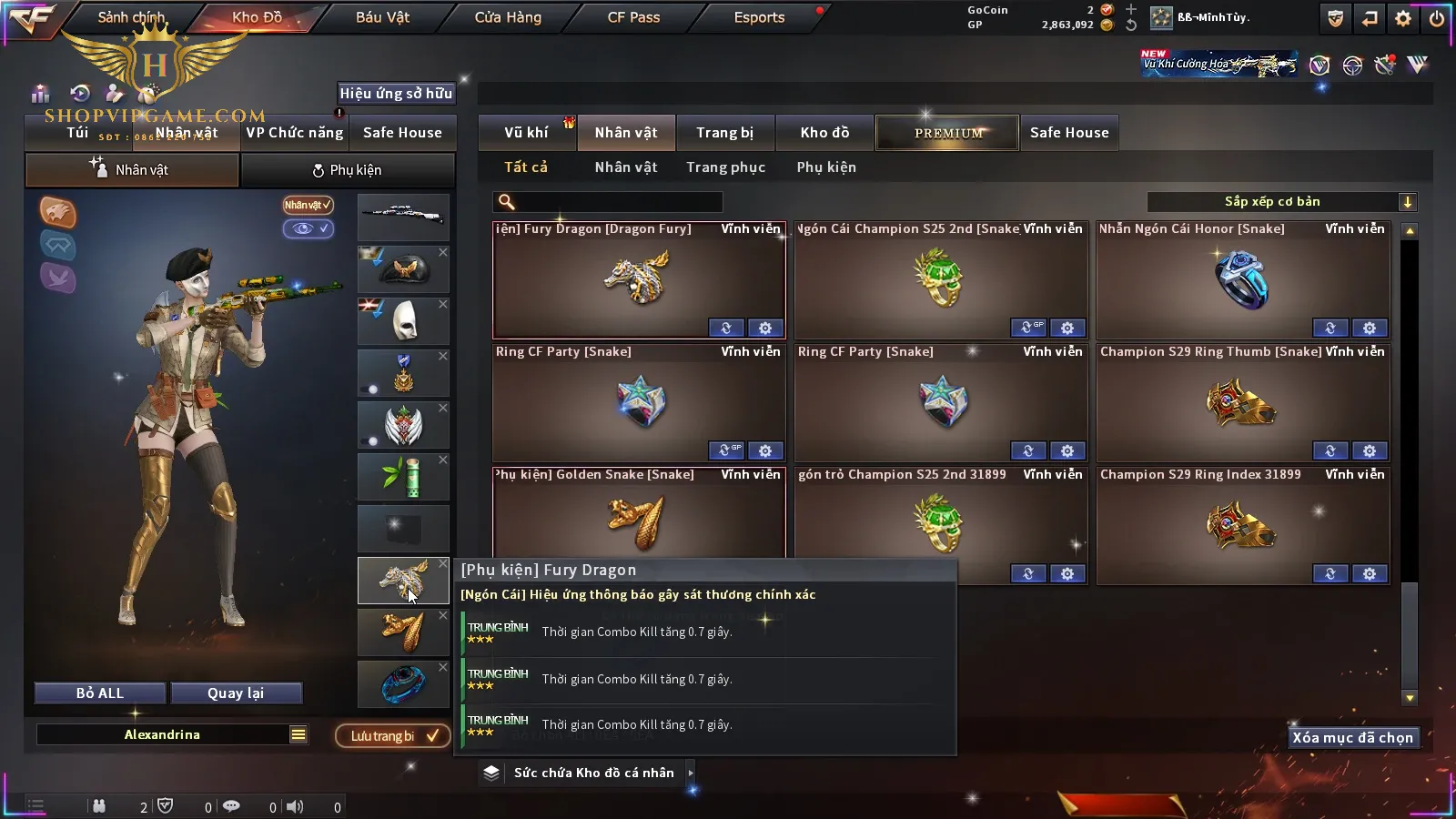Screen dimensions: 1456x819
Task: Click the scrollbar down arrow in inventory
Action: (1410, 698)
